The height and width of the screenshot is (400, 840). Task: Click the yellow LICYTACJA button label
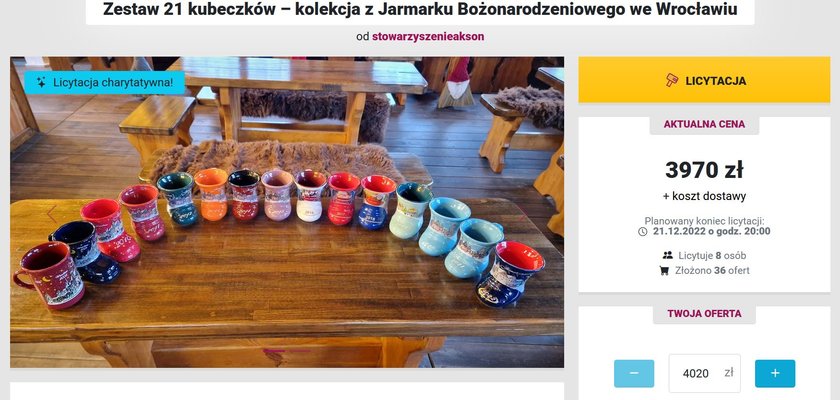coord(716,81)
